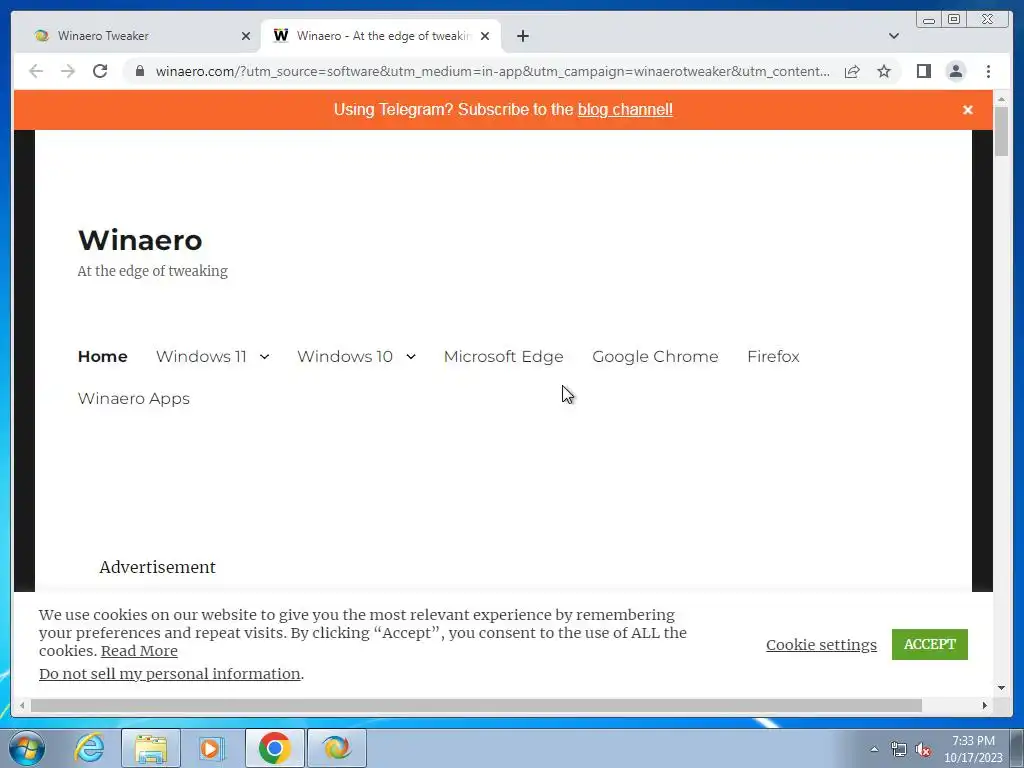Open a new tab
This screenshot has height=768, width=1024.
tap(523, 36)
